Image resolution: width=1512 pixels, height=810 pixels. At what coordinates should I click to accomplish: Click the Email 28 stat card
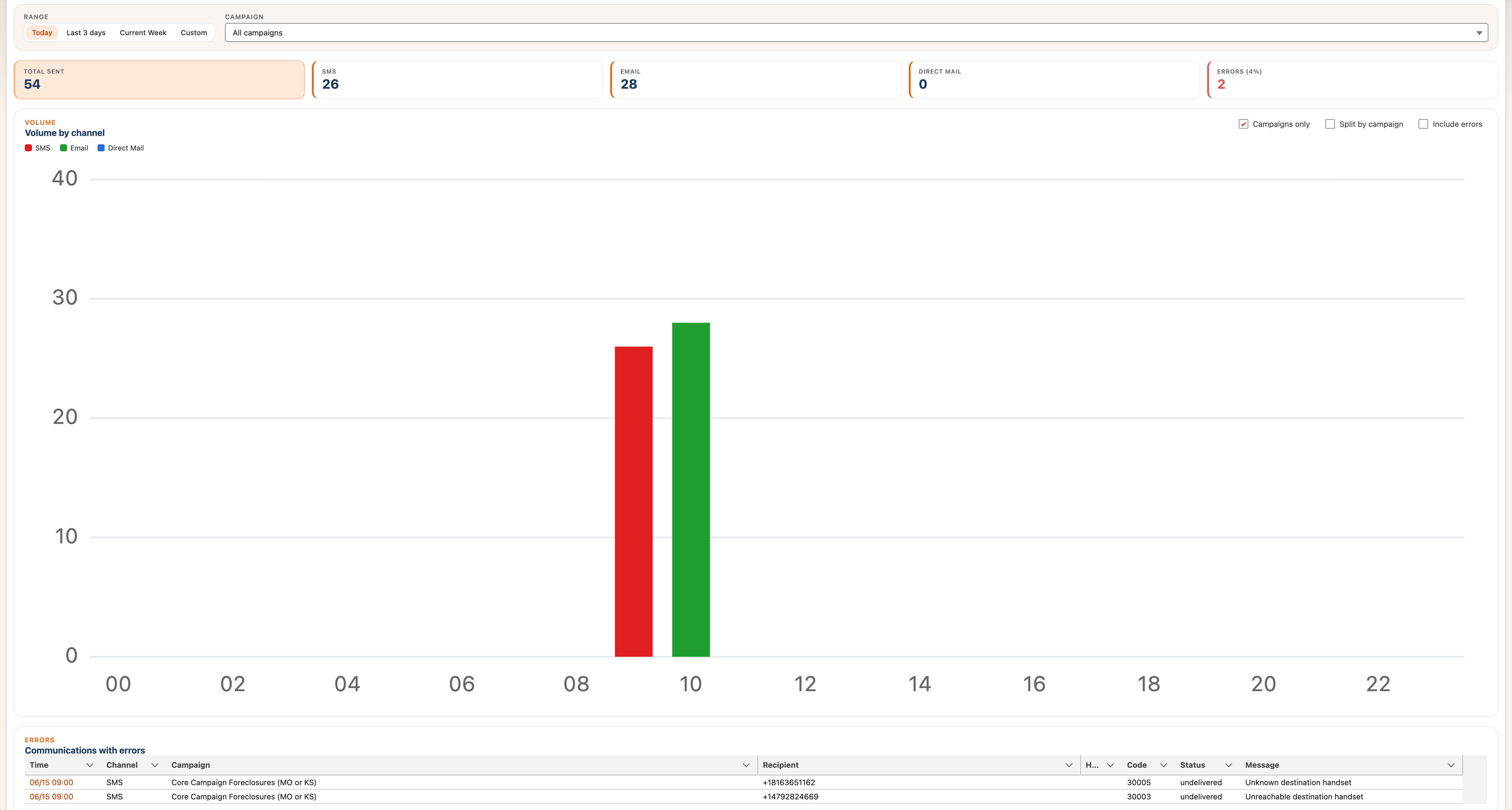tap(756, 80)
